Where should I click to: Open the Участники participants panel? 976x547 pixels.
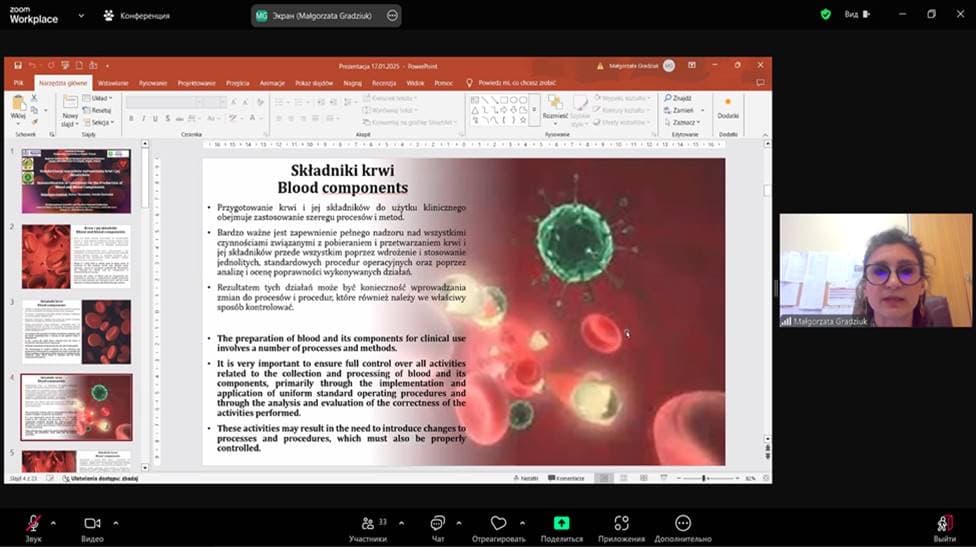pyautogui.click(x=368, y=523)
